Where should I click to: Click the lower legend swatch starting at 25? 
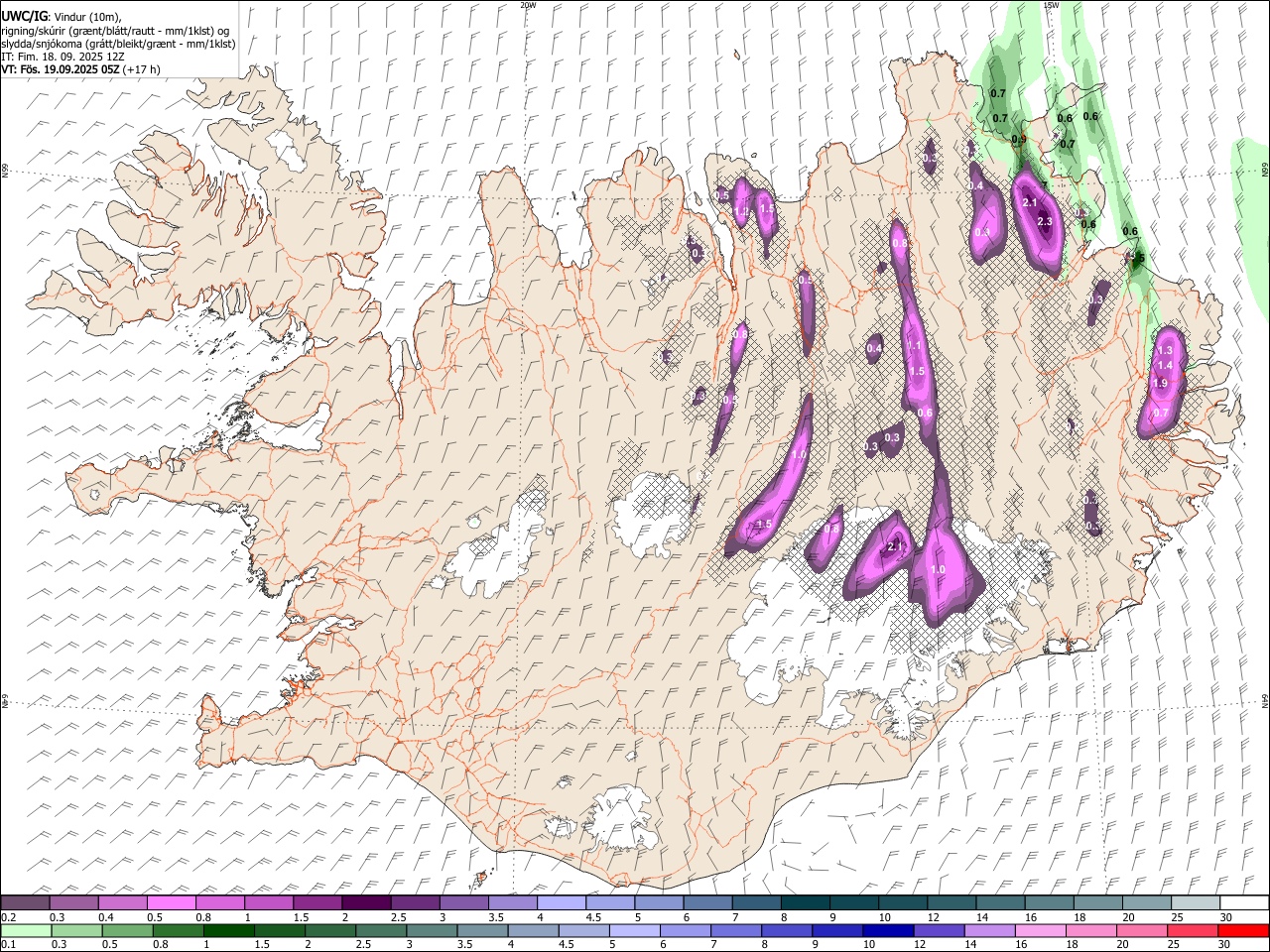tap(1194, 930)
